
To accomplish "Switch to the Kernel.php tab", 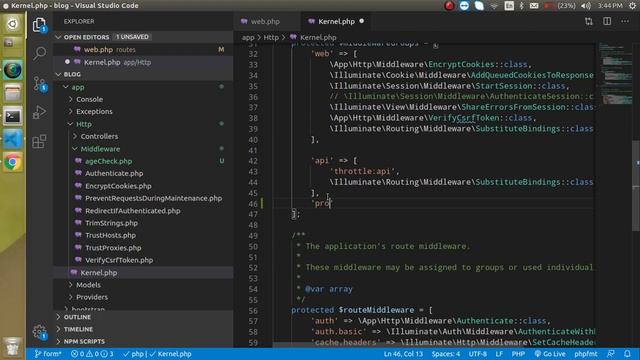I will 336,22.
